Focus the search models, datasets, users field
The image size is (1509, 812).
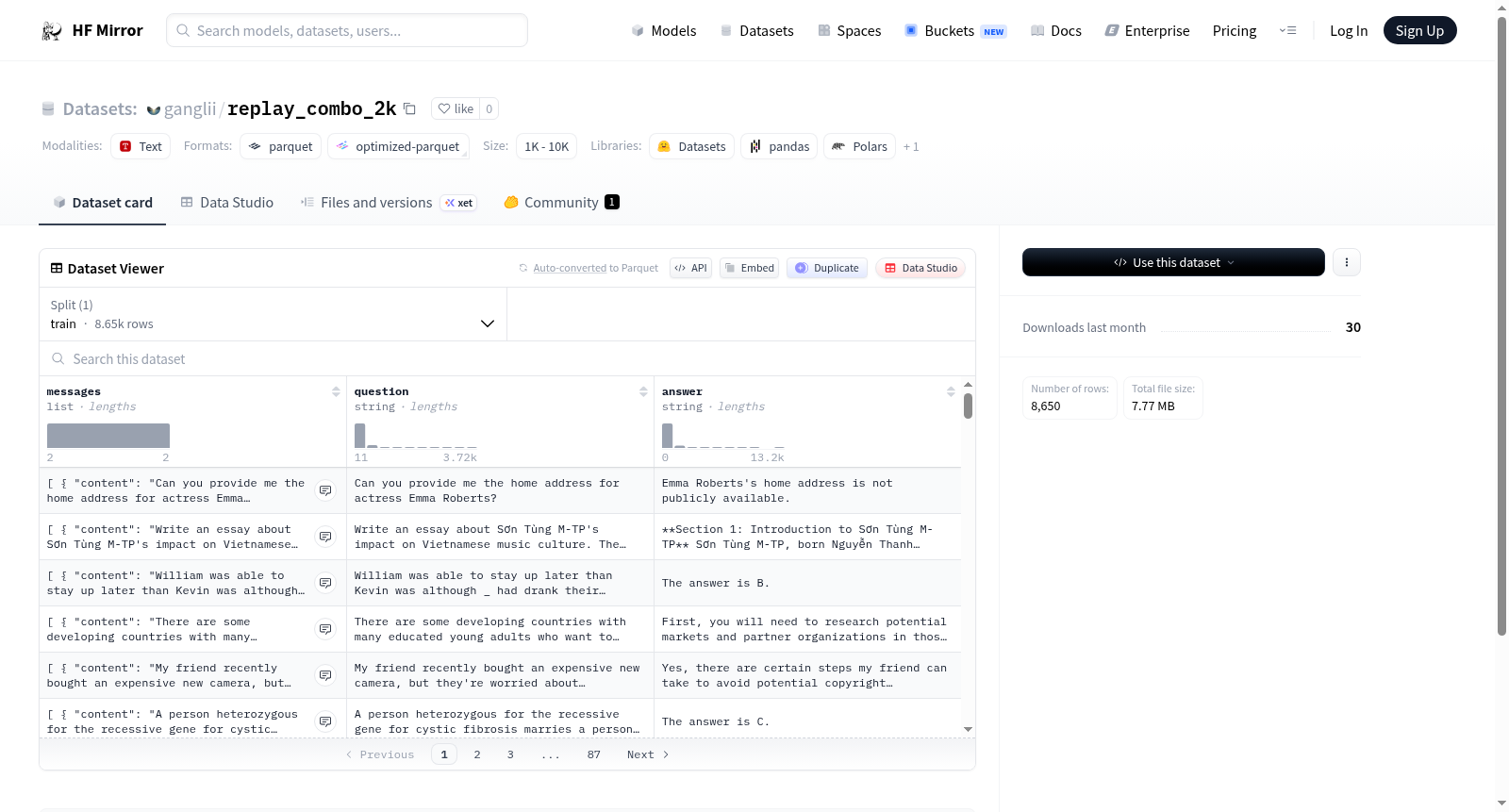click(347, 30)
